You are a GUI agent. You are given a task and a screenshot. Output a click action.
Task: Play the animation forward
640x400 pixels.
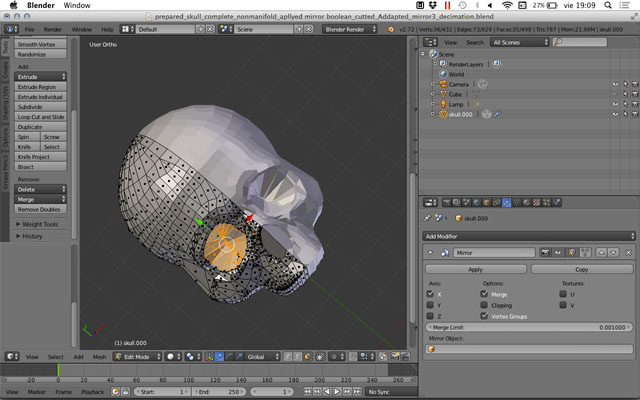pyautogui.click(x=337, y=392)
